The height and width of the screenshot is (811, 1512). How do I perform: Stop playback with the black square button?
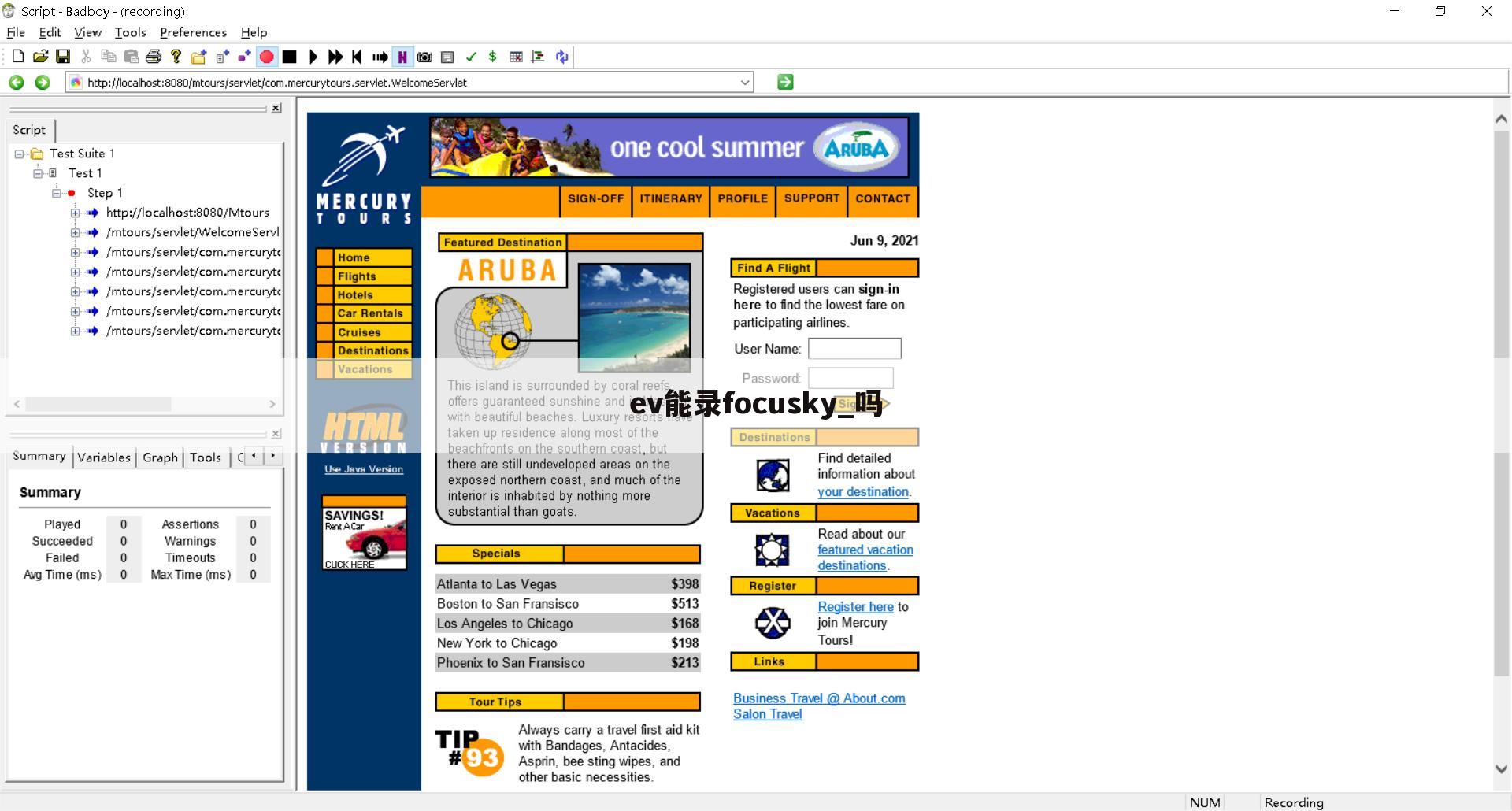(x=290, y=57)
